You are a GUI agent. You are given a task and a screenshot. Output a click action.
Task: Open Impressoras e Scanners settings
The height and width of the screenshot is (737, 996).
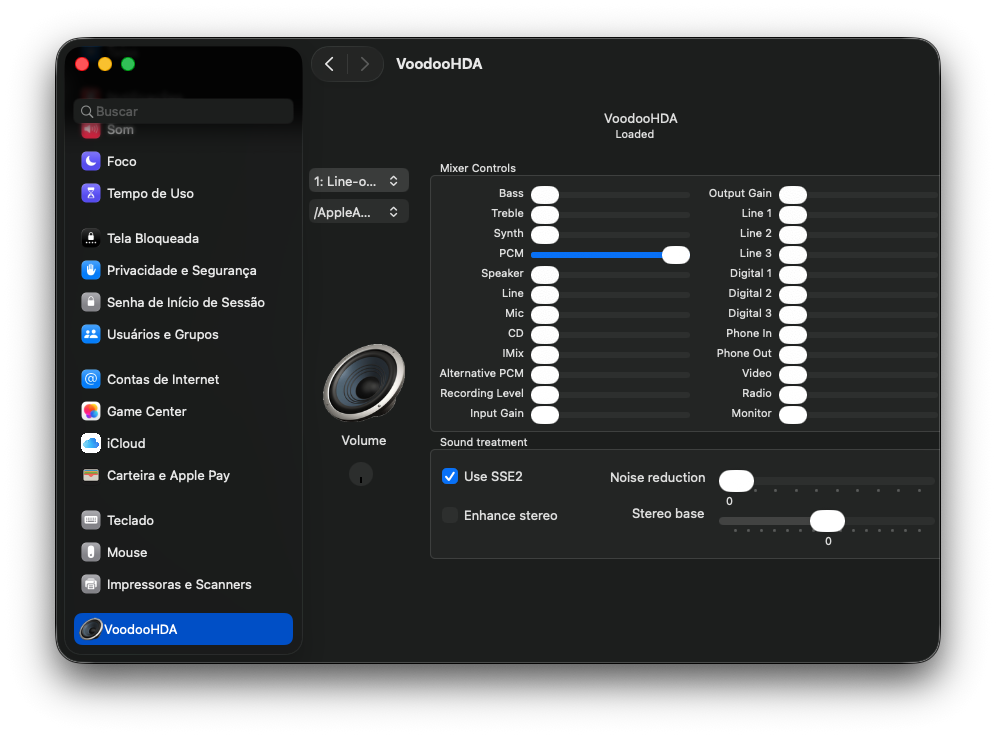pos(184,584)
